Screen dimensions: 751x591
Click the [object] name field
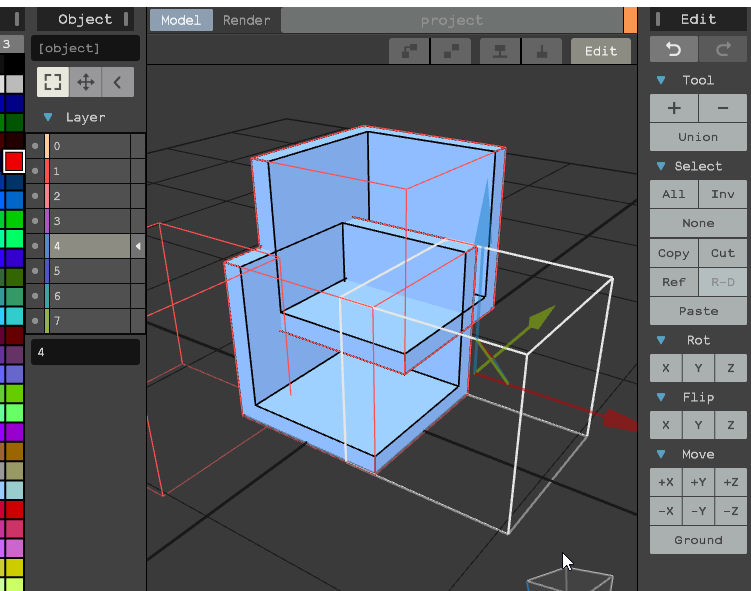coord(85,48)
